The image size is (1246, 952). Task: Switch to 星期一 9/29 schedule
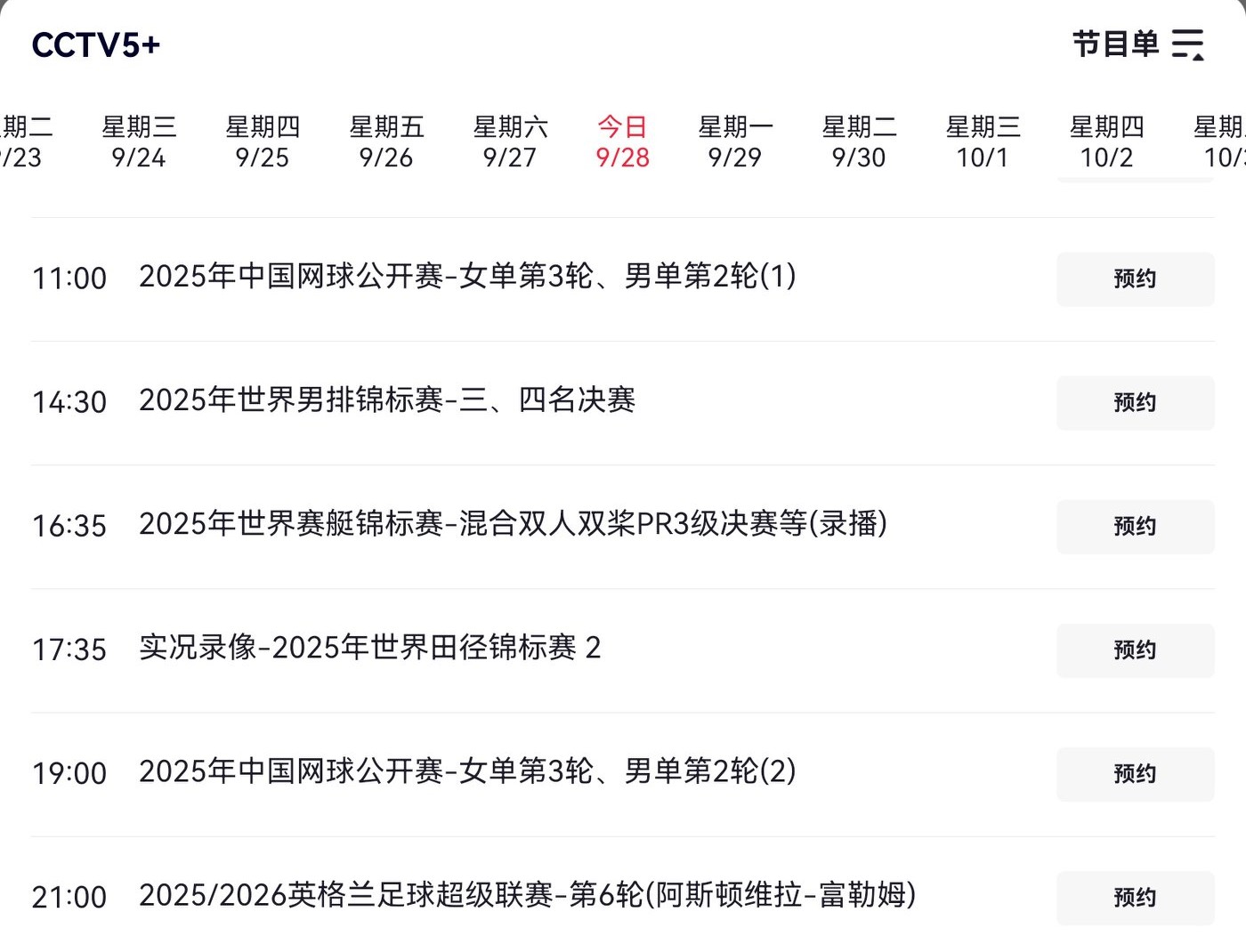click(735, 142)
